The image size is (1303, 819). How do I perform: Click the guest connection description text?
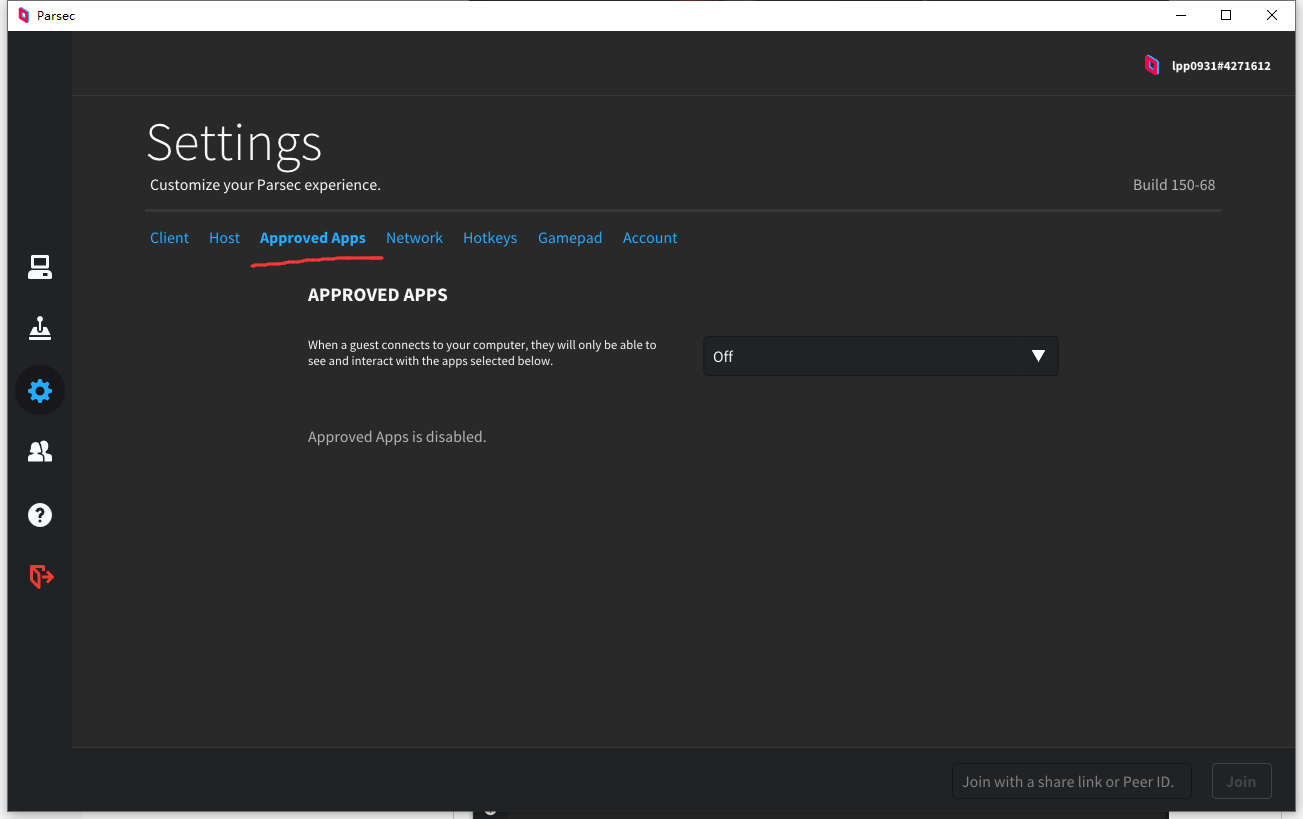point(482,353)
